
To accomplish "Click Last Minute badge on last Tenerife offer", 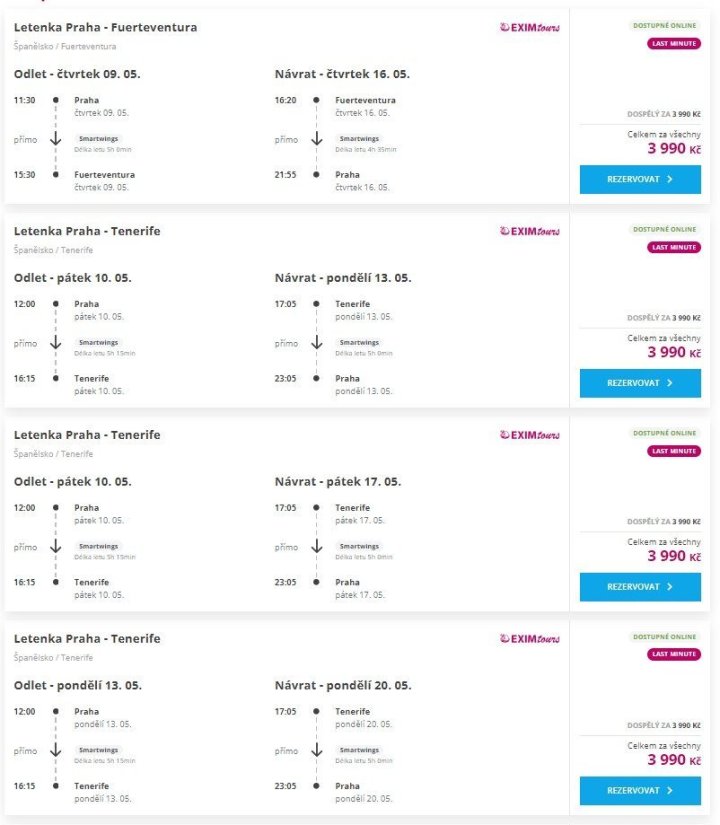I will (x=673, y=654).
